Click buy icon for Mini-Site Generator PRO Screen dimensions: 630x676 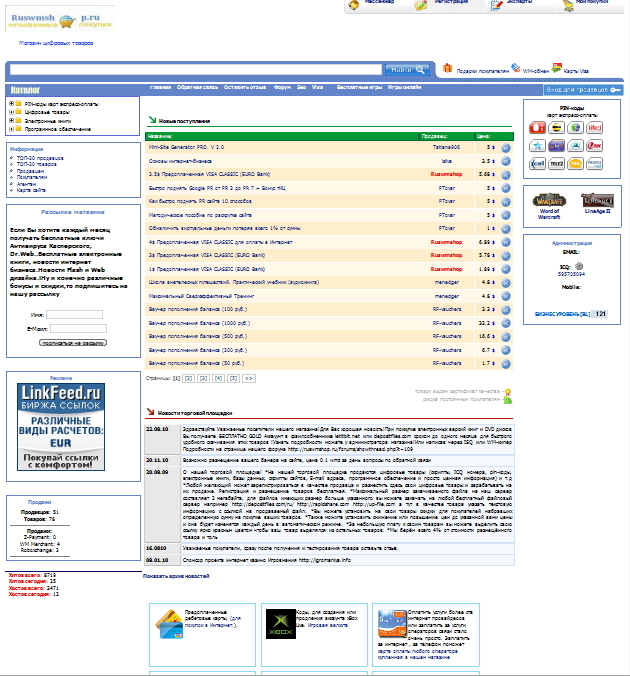505,147
